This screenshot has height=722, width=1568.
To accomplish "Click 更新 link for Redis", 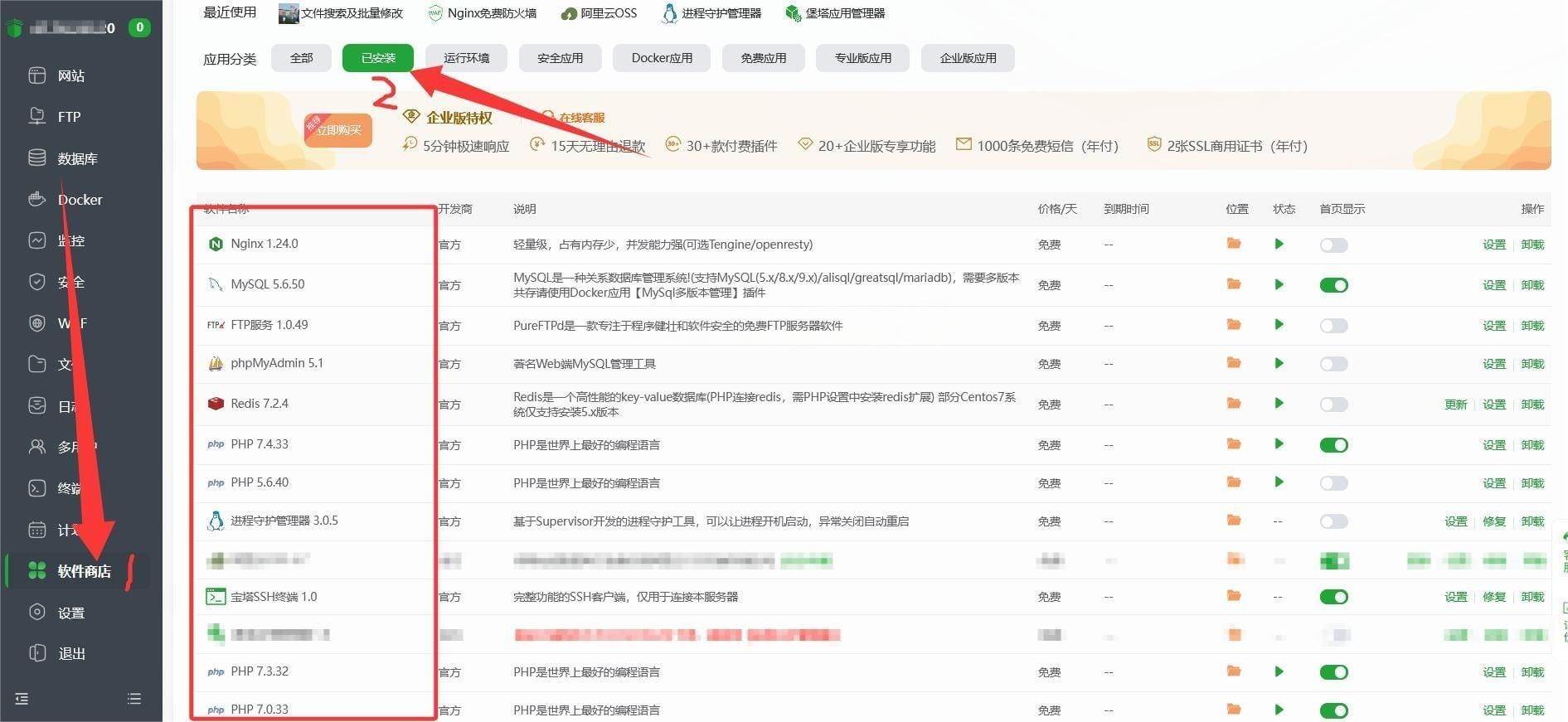I will [1455, 405].
